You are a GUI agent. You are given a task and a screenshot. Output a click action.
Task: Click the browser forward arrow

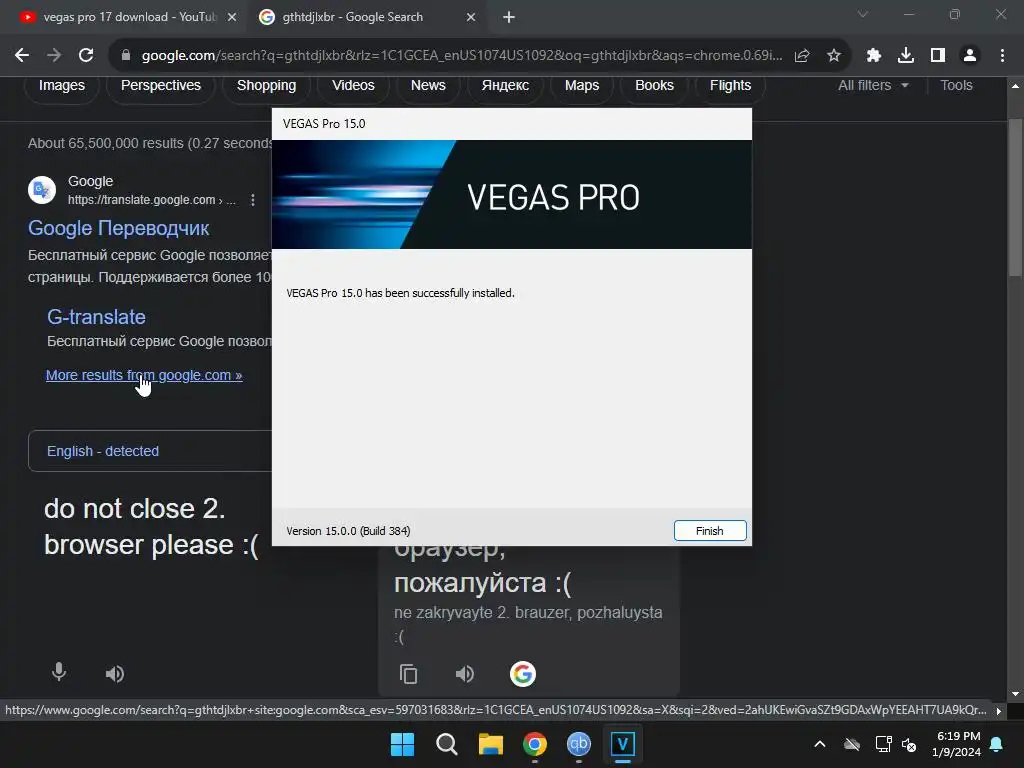click(x=54, y=56)
